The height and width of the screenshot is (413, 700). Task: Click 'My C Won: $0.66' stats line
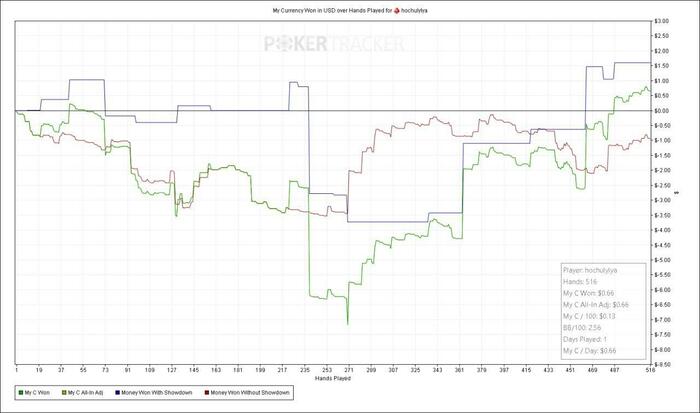pos(588,293)
